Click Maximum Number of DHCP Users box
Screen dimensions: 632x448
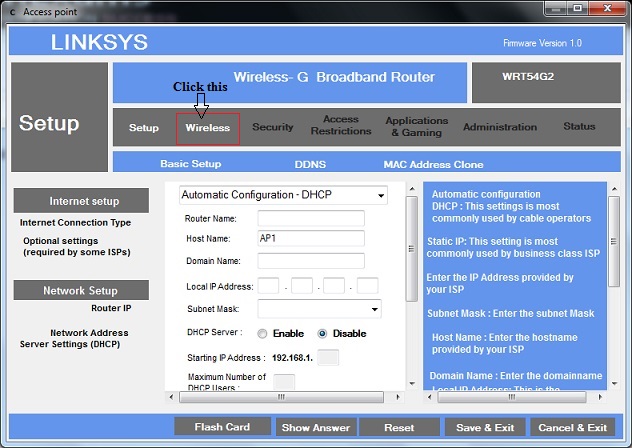tap(284, 382)
